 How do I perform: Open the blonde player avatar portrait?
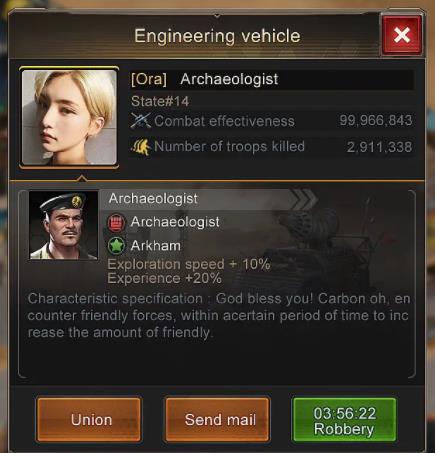point(69,118)
